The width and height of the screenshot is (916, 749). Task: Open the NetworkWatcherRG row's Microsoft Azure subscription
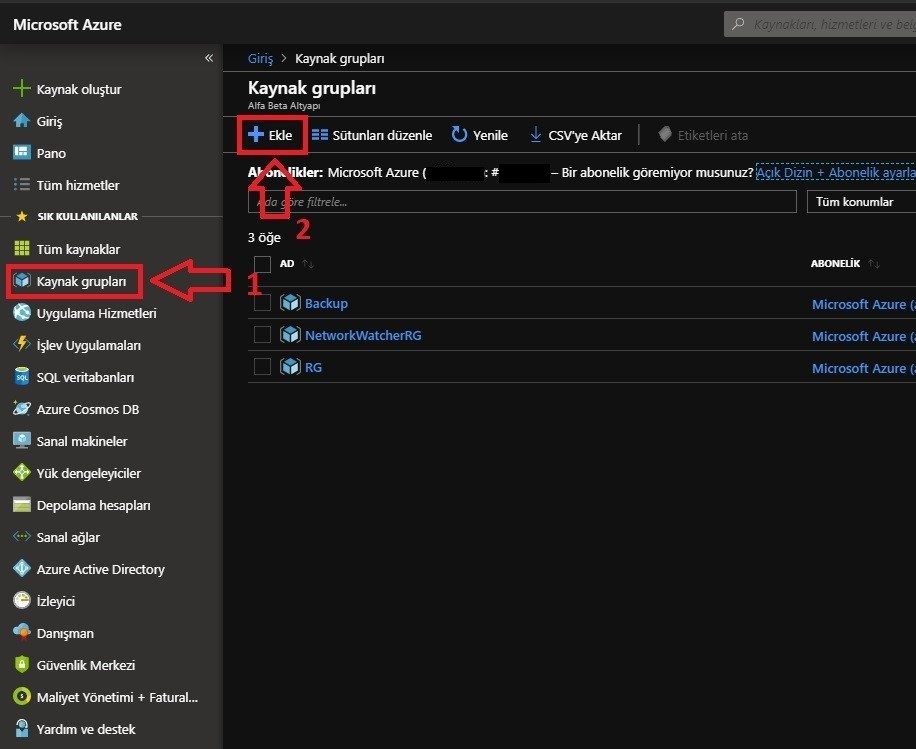coord(863,336)
